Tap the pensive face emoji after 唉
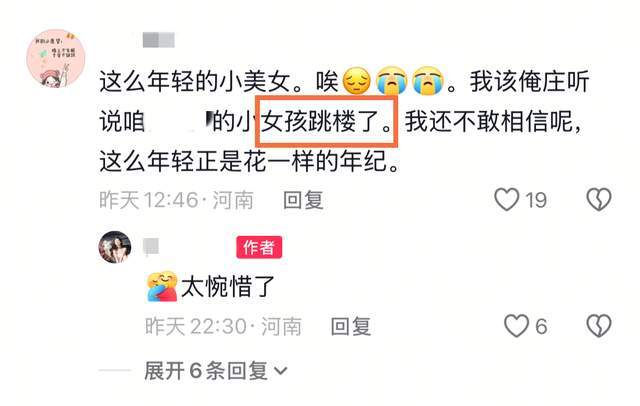This screenshot has width=640, height=406. pos(356,81)
